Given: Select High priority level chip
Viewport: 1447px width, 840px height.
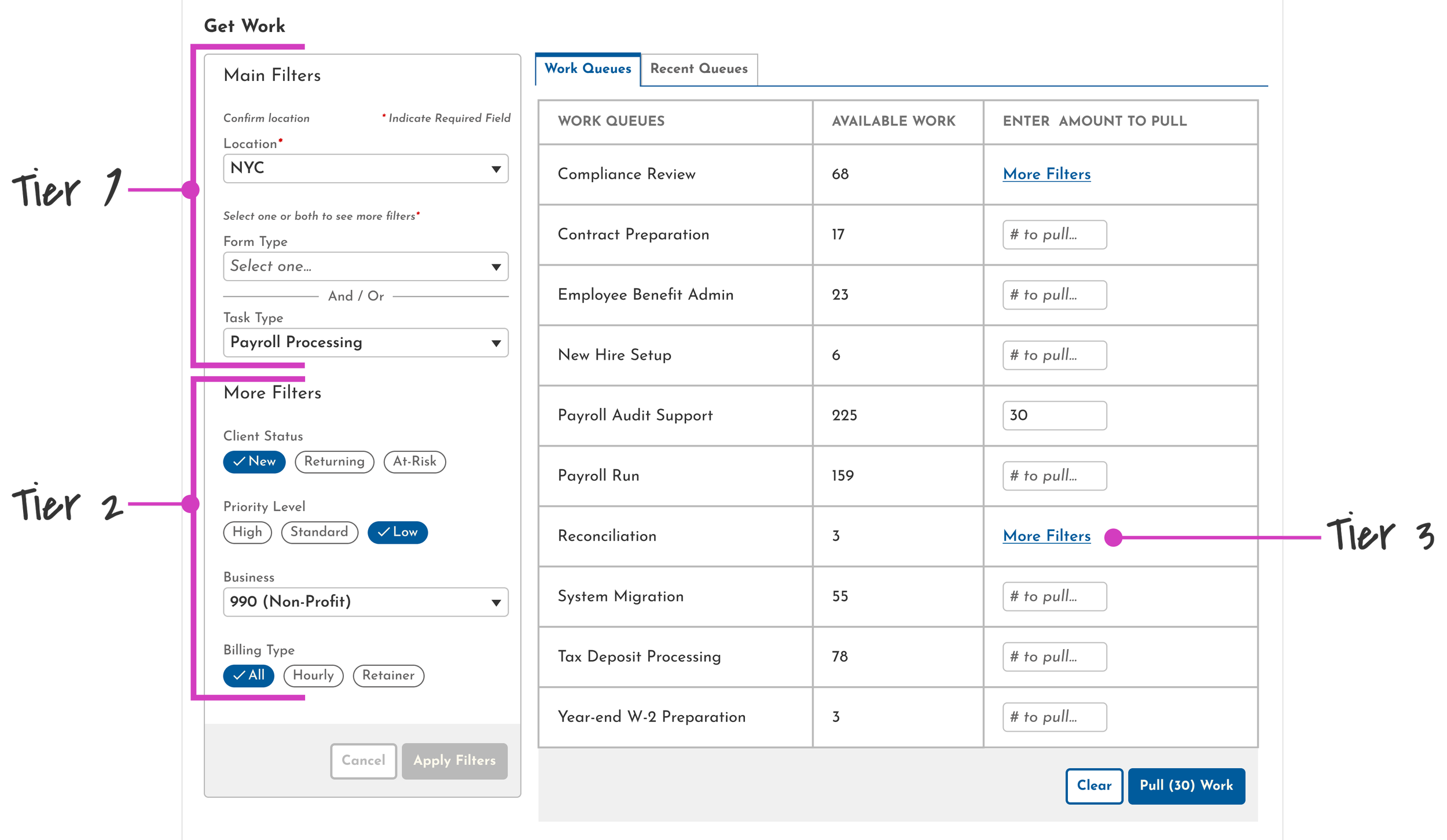Looking at the screenshot, I should point(247,532).
